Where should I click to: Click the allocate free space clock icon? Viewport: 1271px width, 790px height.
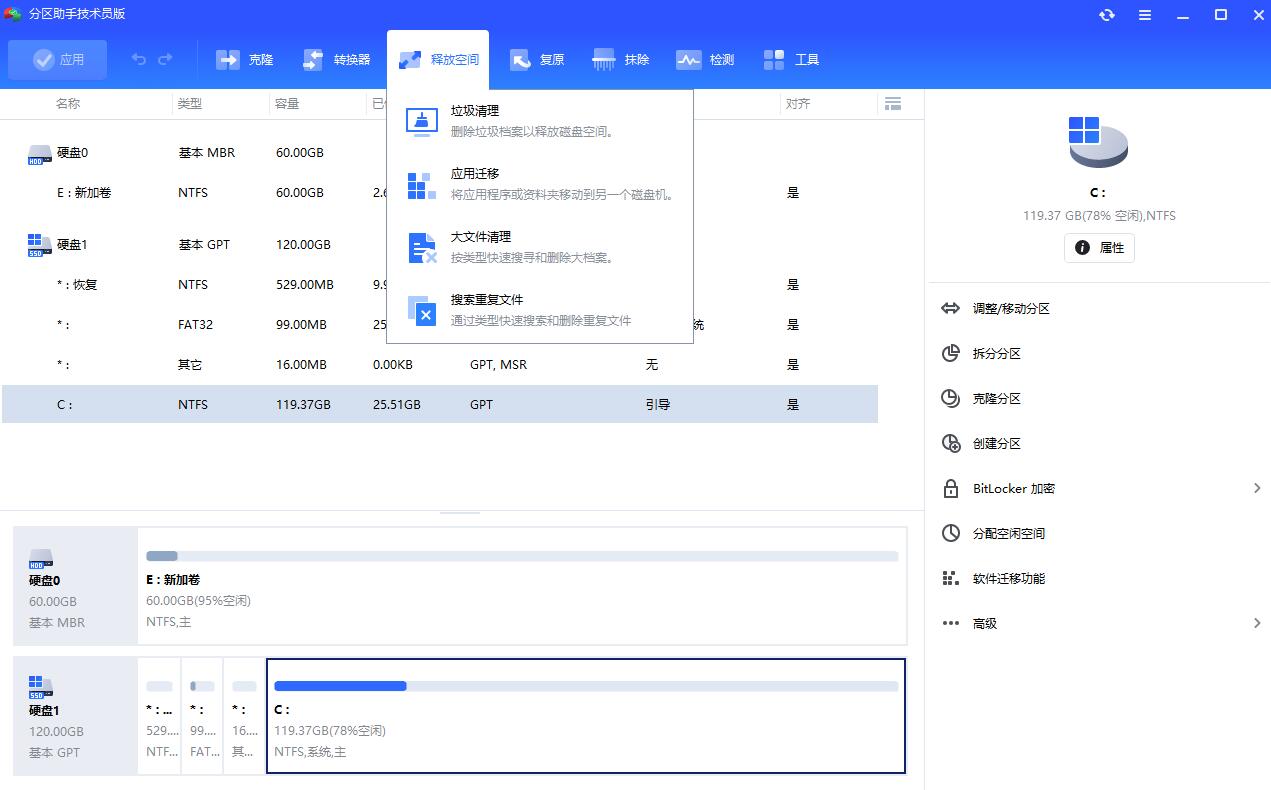(951, 534)
